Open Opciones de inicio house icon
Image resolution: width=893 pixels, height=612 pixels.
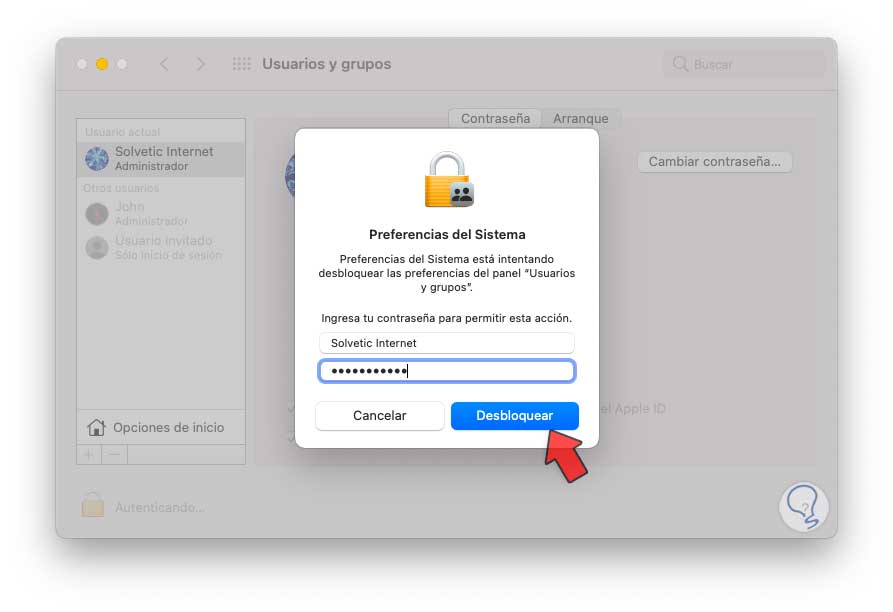pyautogui.click(x=96, y=427)
